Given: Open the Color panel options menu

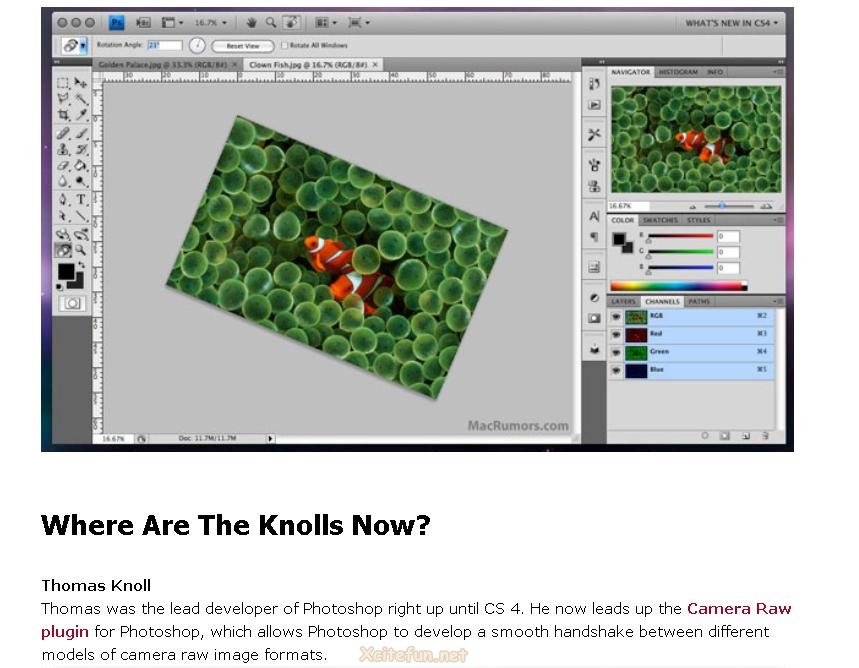Looking at the screenshot, I should coord(778,220).
